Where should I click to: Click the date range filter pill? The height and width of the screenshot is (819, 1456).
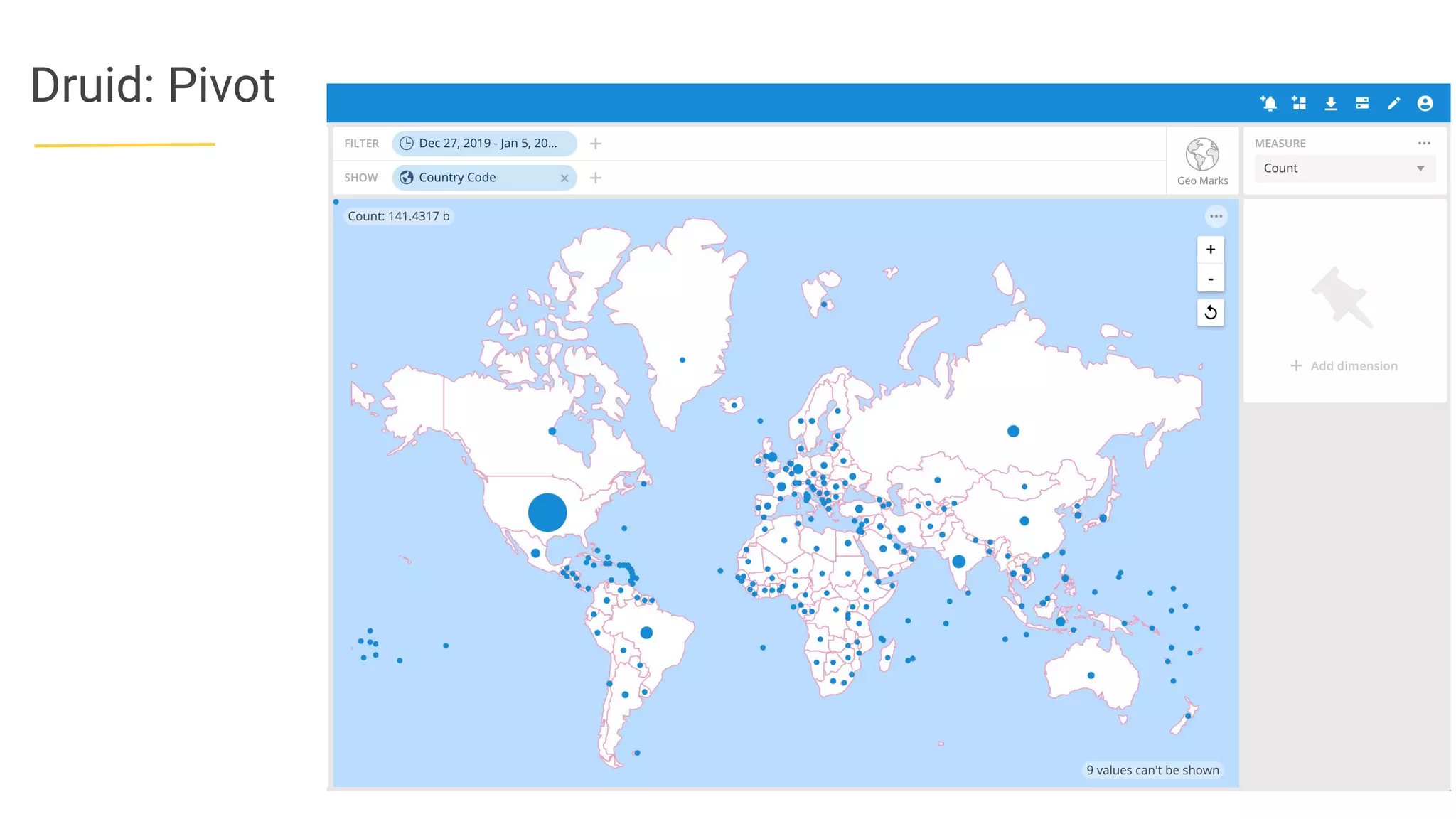click(483, 144)
